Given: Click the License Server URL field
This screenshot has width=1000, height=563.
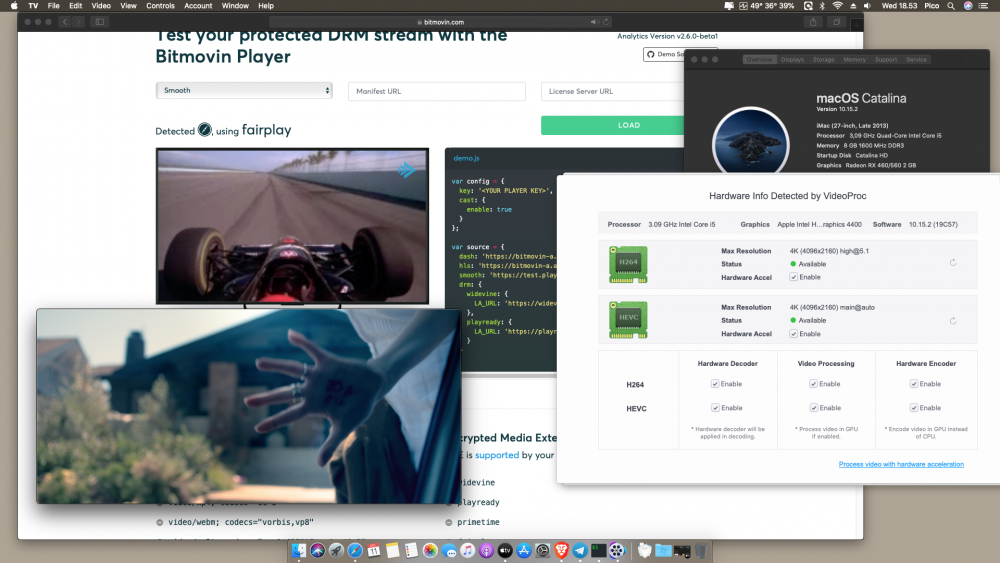Looking at the screenshot, I should tap(612, 91).
